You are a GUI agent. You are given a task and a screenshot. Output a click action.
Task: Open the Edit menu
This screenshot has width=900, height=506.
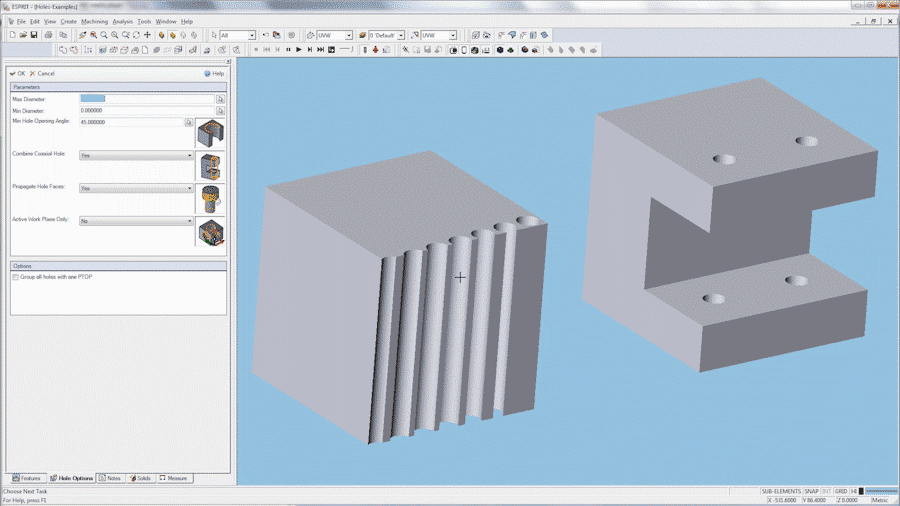pos(34,21)
